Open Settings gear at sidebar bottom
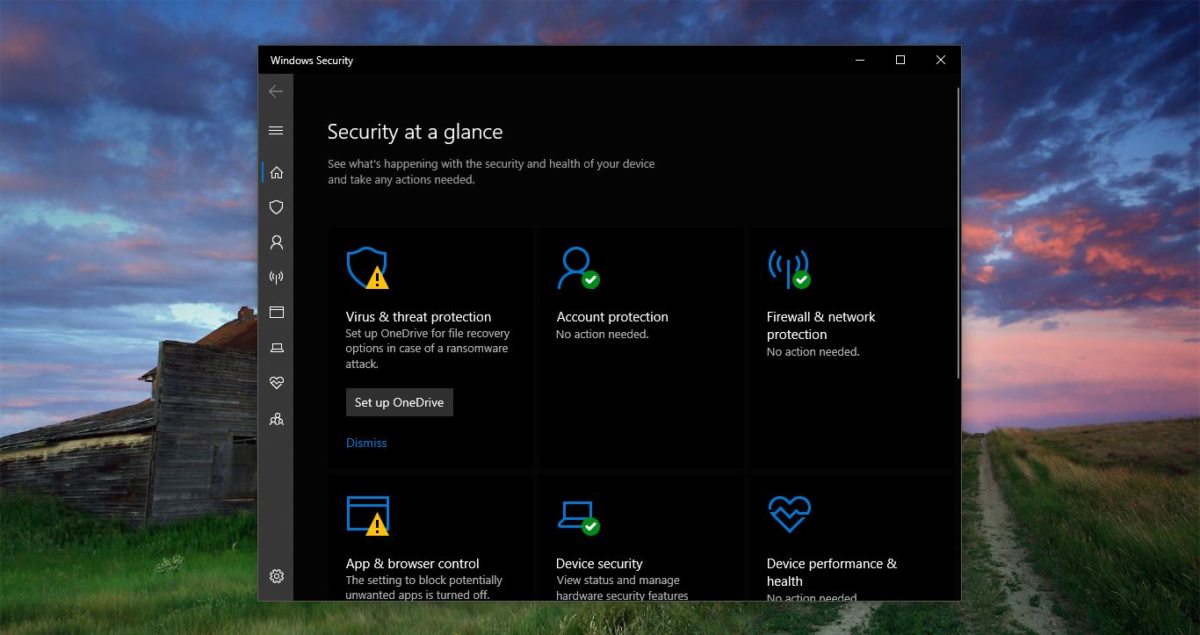Screen dimensions: 1200x635 [276, 576]
